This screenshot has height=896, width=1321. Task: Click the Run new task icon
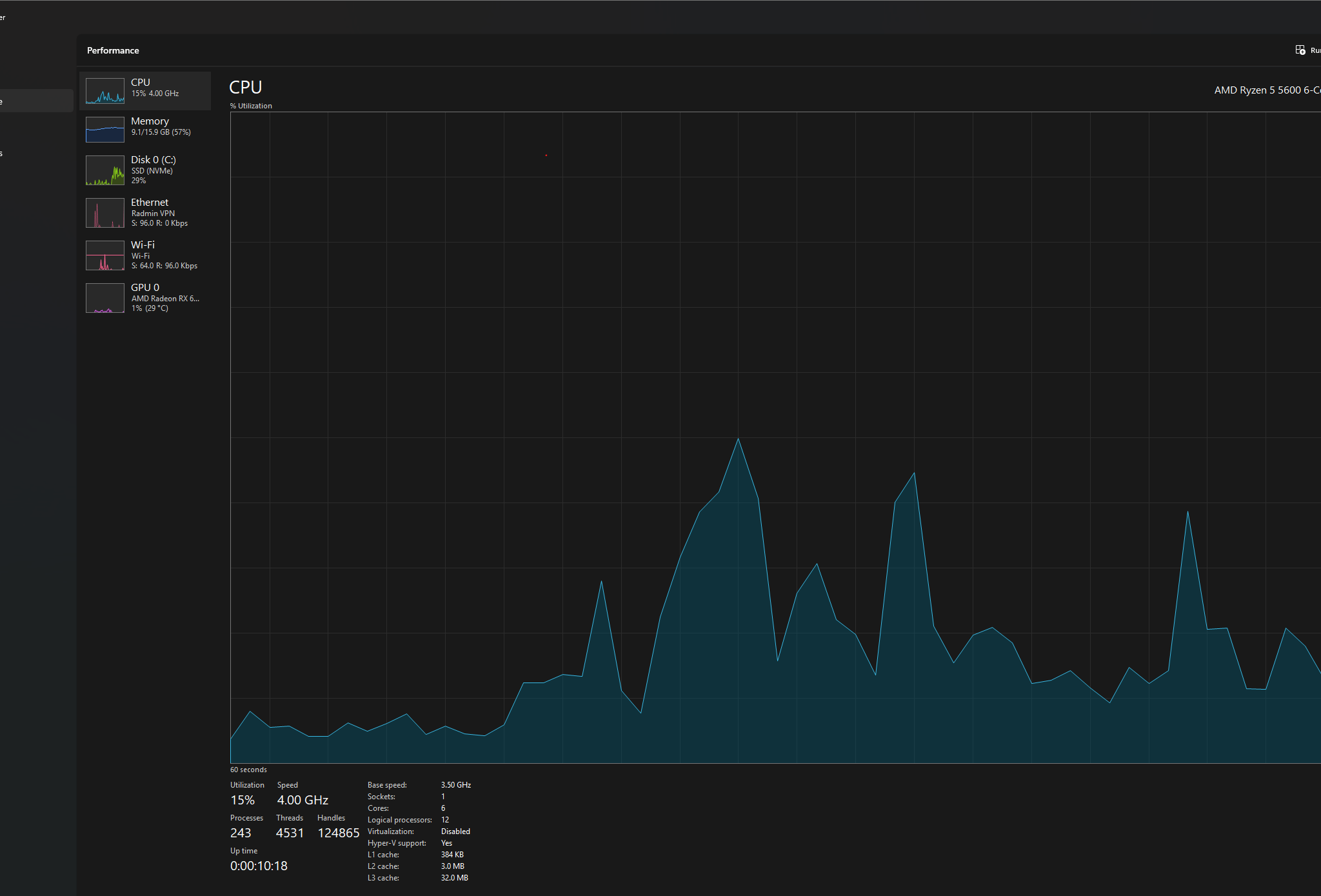pos(1300,50)
